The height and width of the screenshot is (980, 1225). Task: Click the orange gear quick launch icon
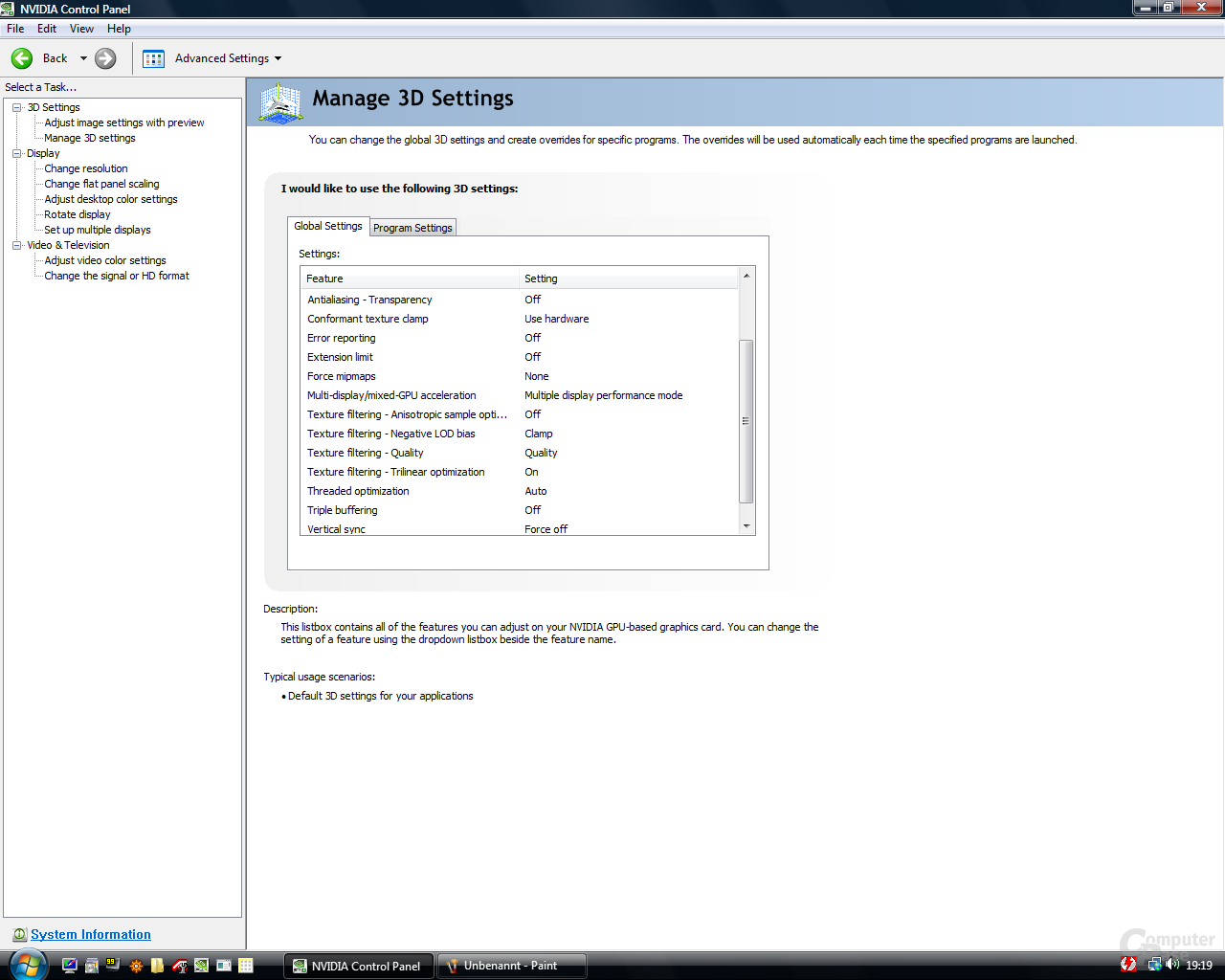pos(136,966)
